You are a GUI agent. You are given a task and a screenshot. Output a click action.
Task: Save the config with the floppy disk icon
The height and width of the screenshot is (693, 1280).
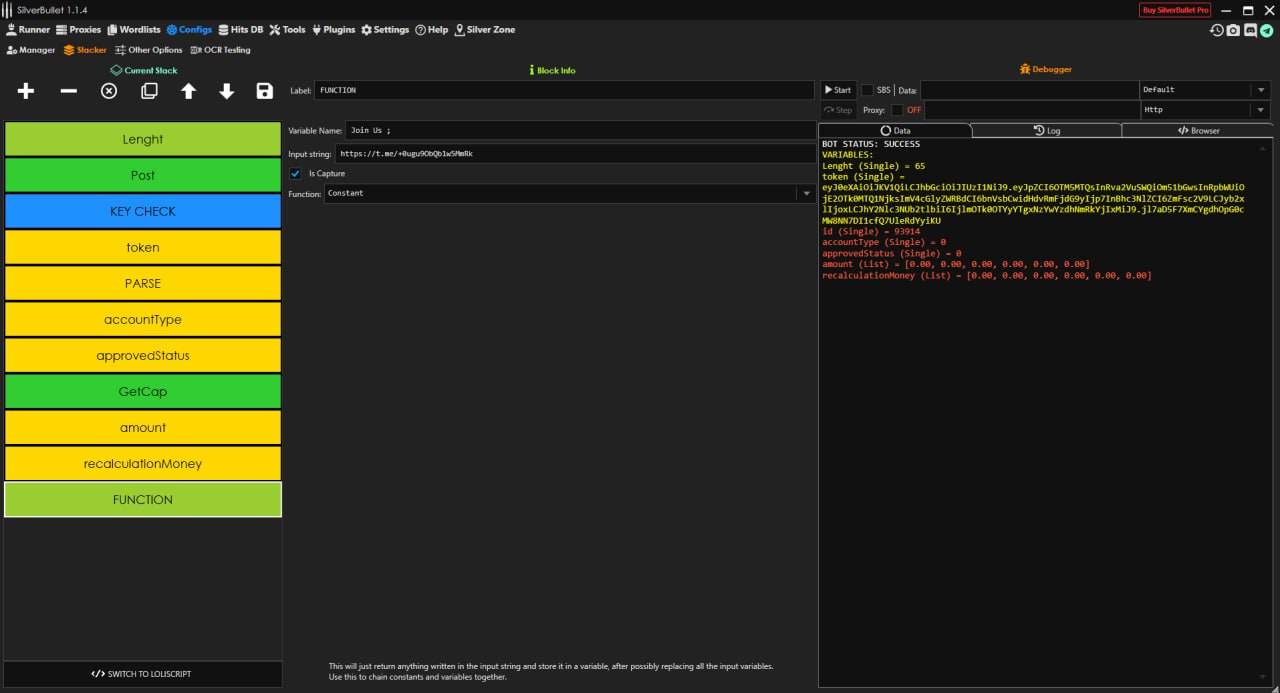pyautogui.click(x=265, y=91)
